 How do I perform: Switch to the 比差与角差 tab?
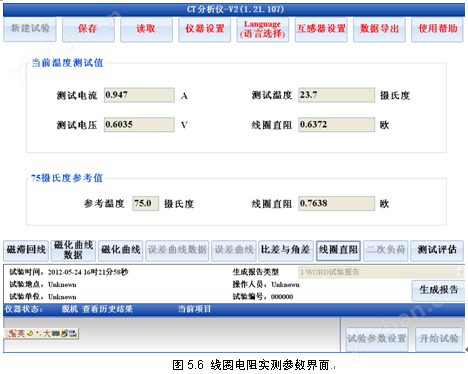[x=286, y=250]
